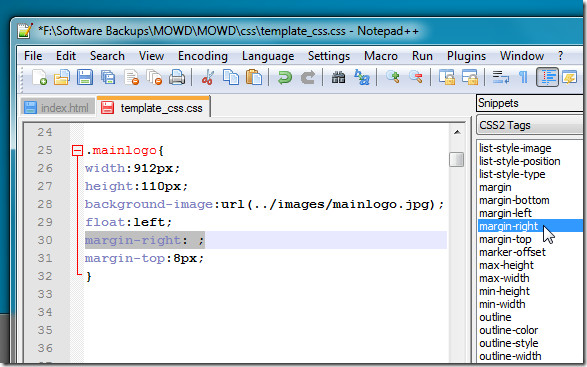Close all documents toolbar icon
This screenshot has width=587, height=367.
pos(154,78)
